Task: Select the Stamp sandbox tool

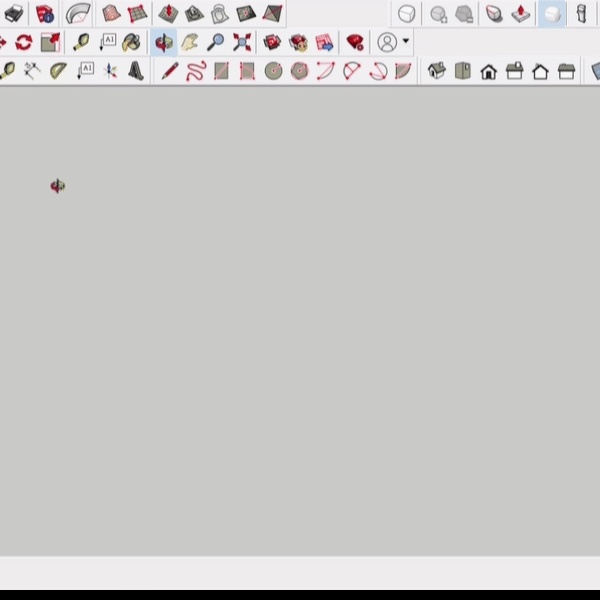Action: click(194, 14)
